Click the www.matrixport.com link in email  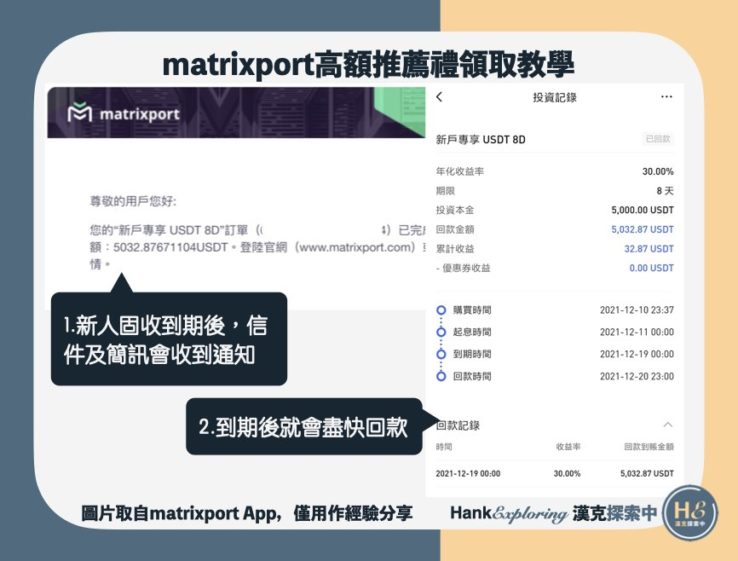pyautogui.click(x=355, y=247)
